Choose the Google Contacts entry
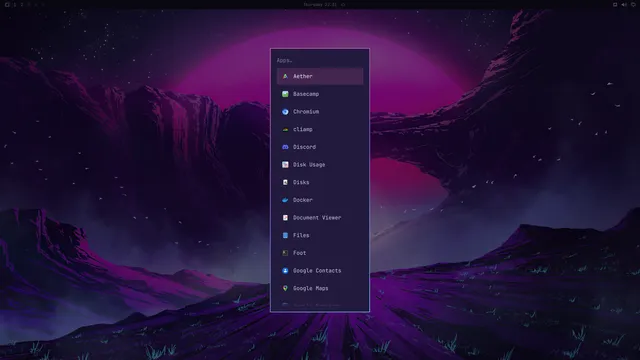 point(320,271)
